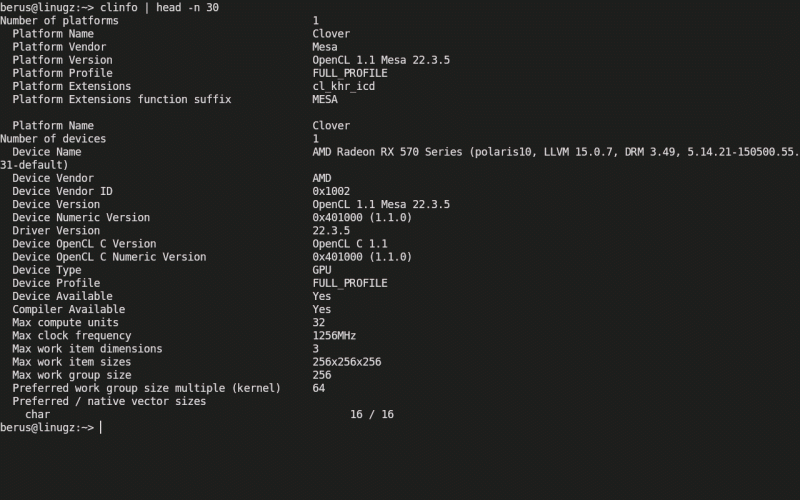Click the Device OpenCL C Version label
The width and height of the screenshot is (800, 500).
[x=84, y=244]
